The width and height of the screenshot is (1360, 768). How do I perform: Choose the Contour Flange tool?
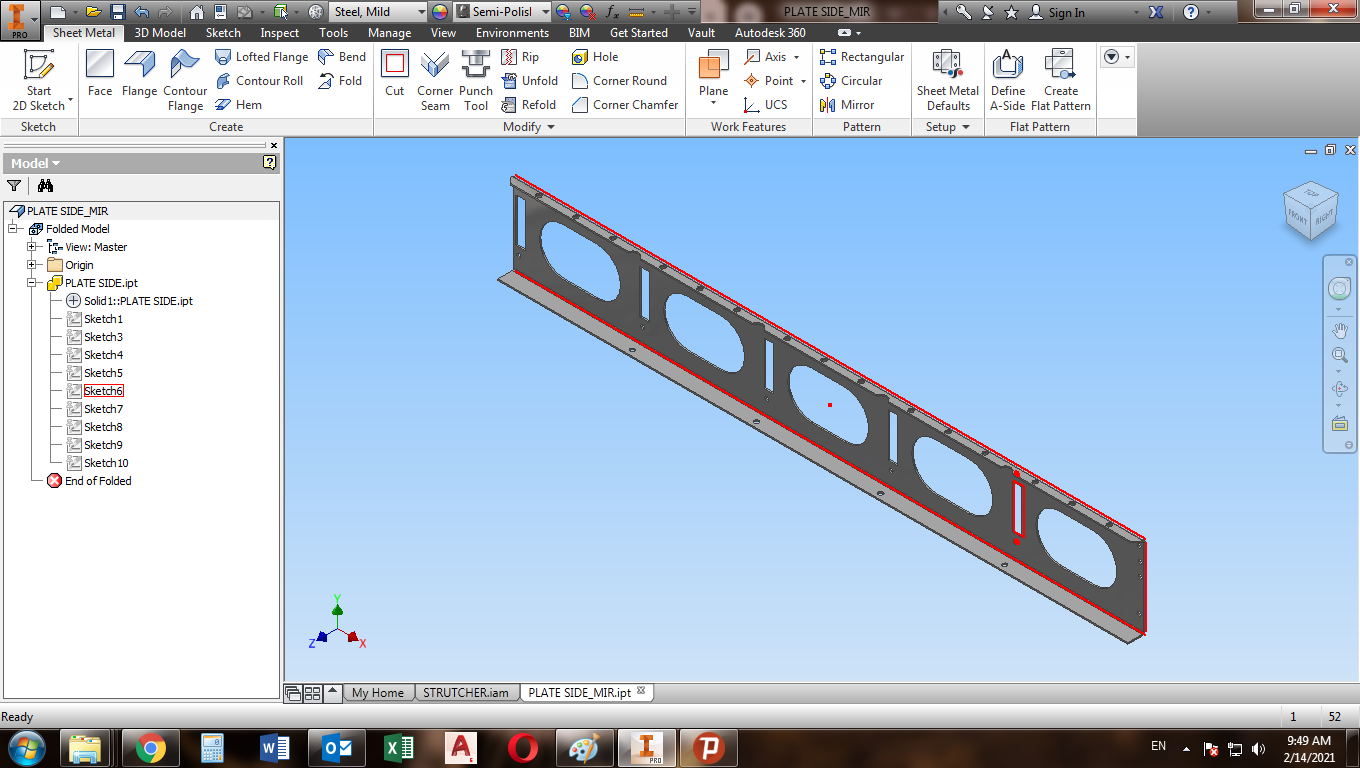click(x=185, y=80)
